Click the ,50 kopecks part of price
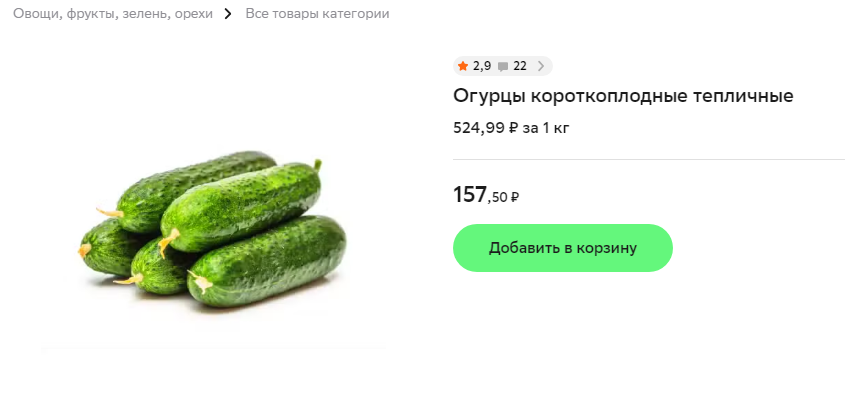The height and width of the screenshot is (411, 845). coord(498,198)
